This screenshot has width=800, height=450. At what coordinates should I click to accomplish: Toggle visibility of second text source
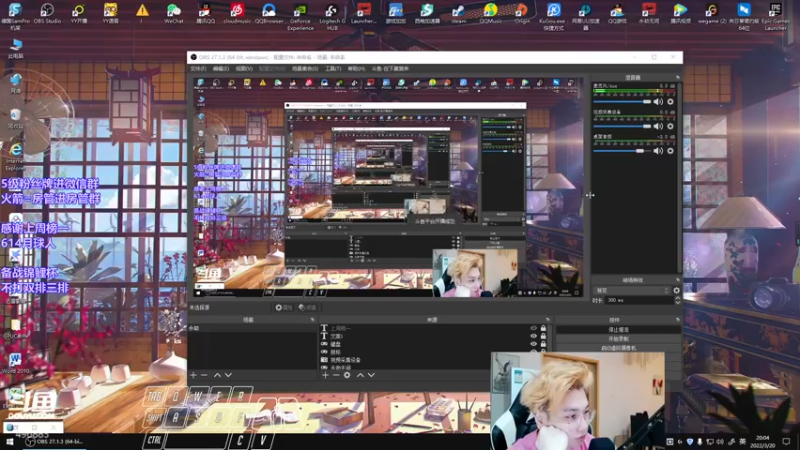[534, 336]
